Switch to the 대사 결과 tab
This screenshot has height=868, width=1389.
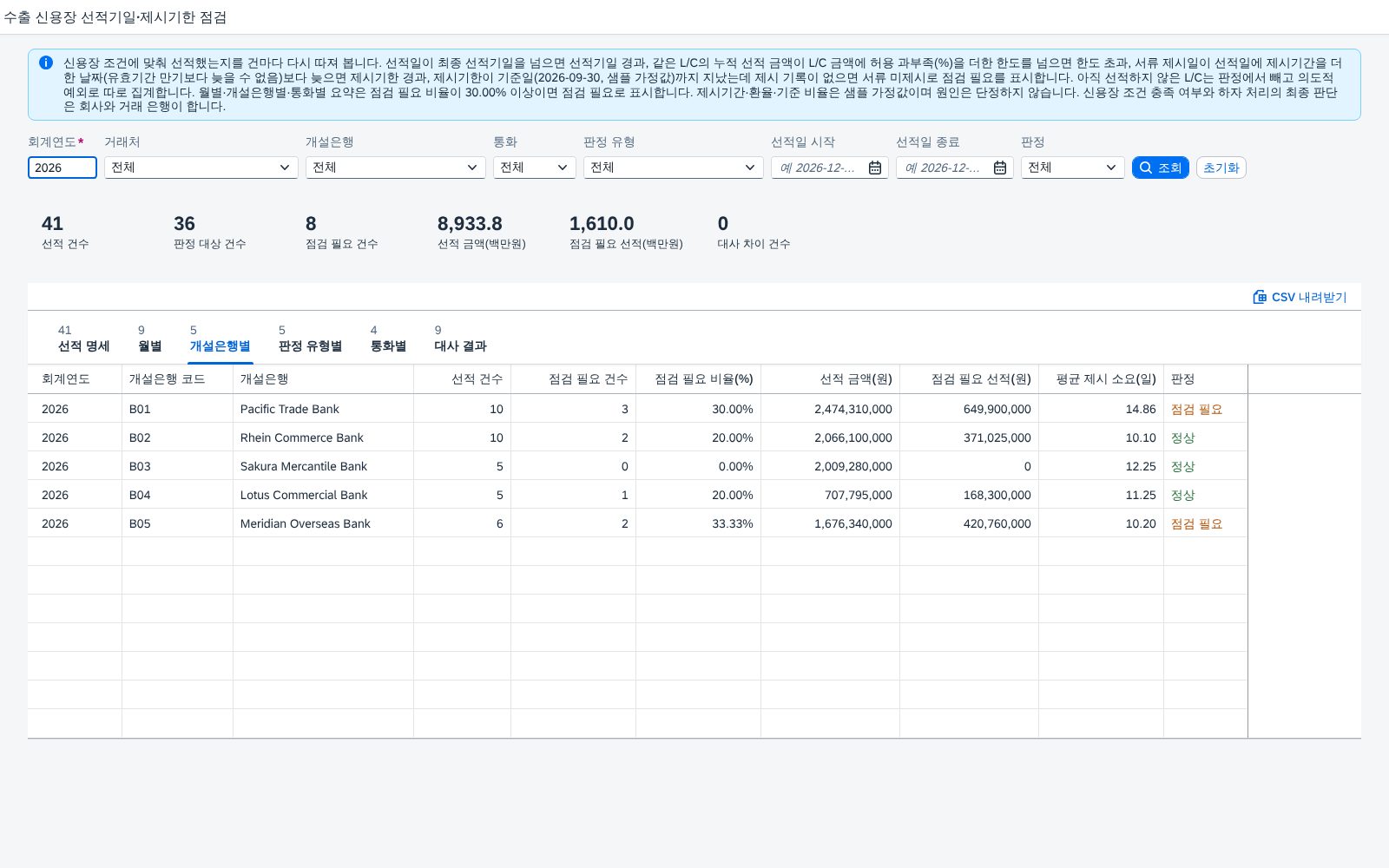(460, 339)
